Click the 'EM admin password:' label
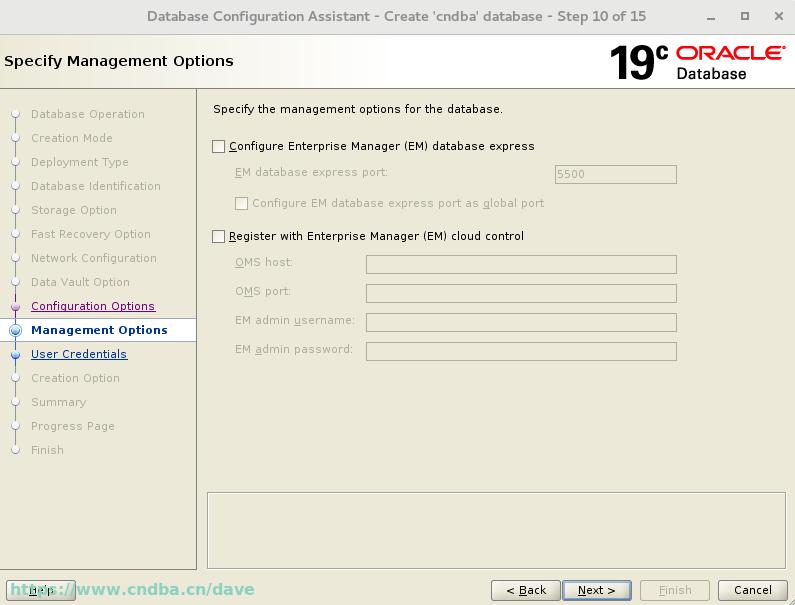This screenshot has height=605, width=795. pos(294,349)
